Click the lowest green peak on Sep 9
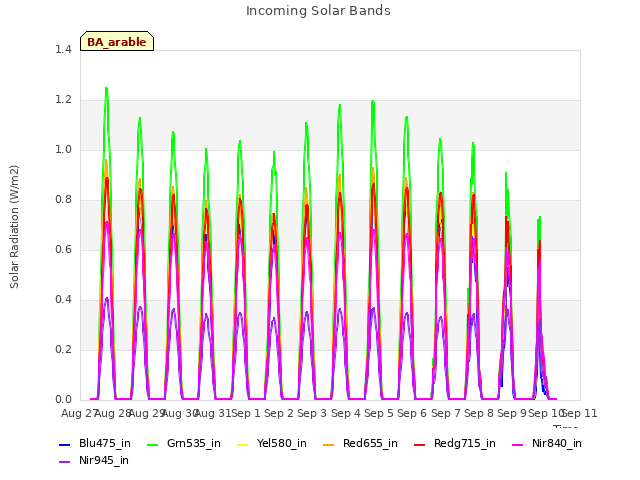Viewport: 640px width, 480px height. point(539,218)
